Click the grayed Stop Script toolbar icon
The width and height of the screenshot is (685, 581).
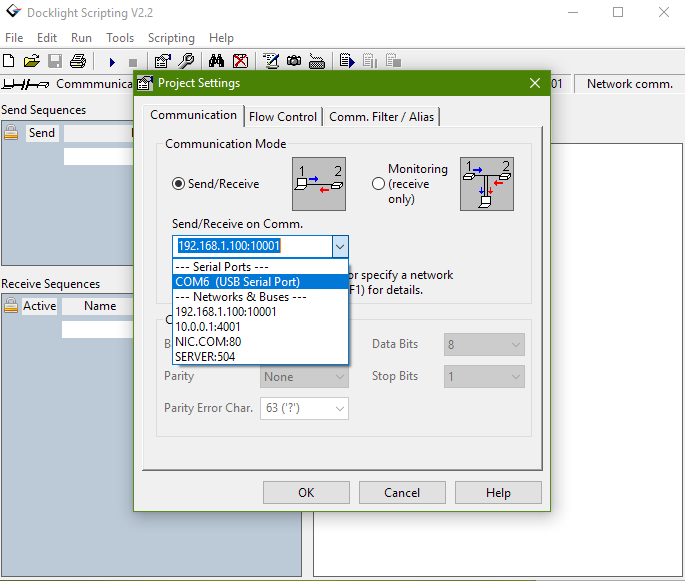pyautogui.click(x=393, y=61)
